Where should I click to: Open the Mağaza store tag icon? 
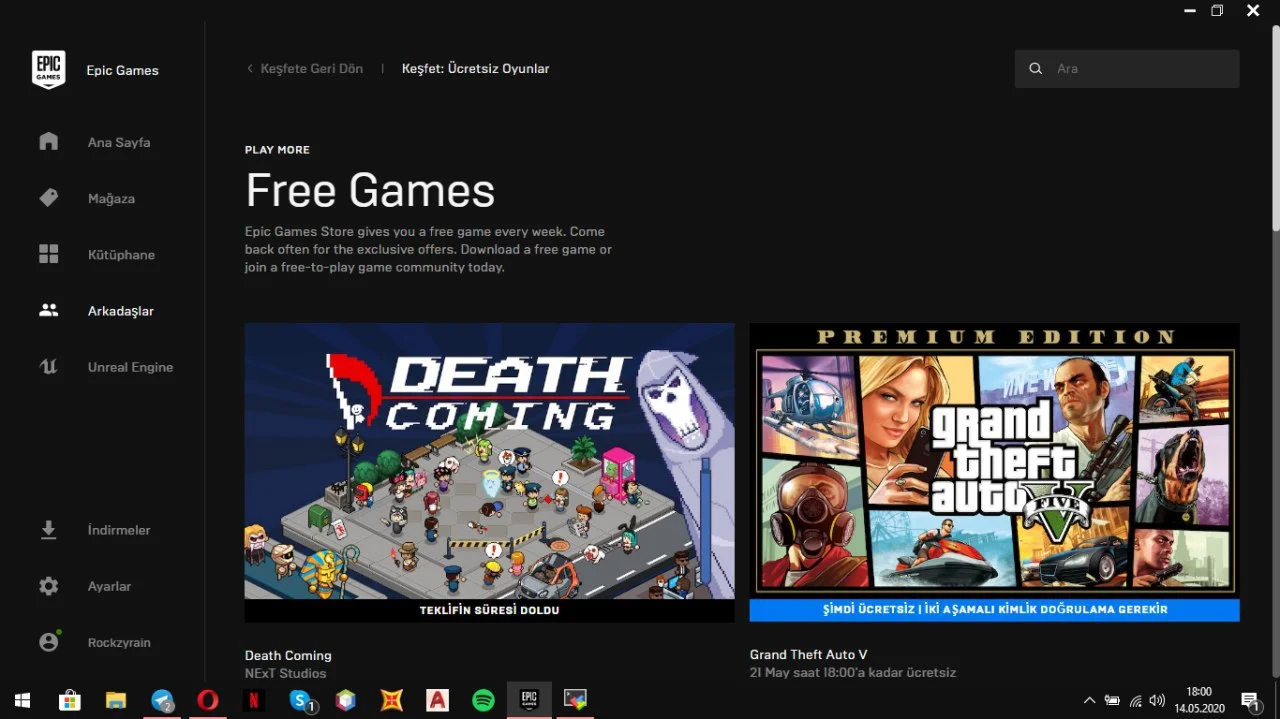tap(49, 198)
